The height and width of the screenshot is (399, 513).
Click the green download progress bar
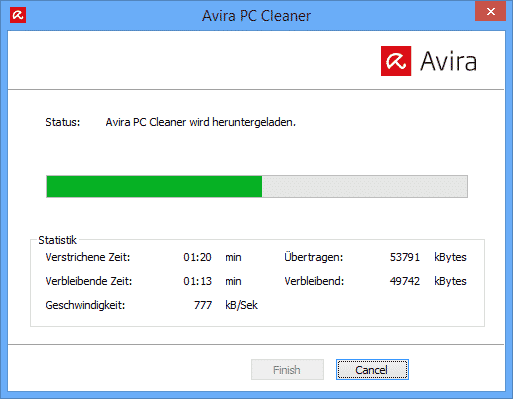point(257,187)
